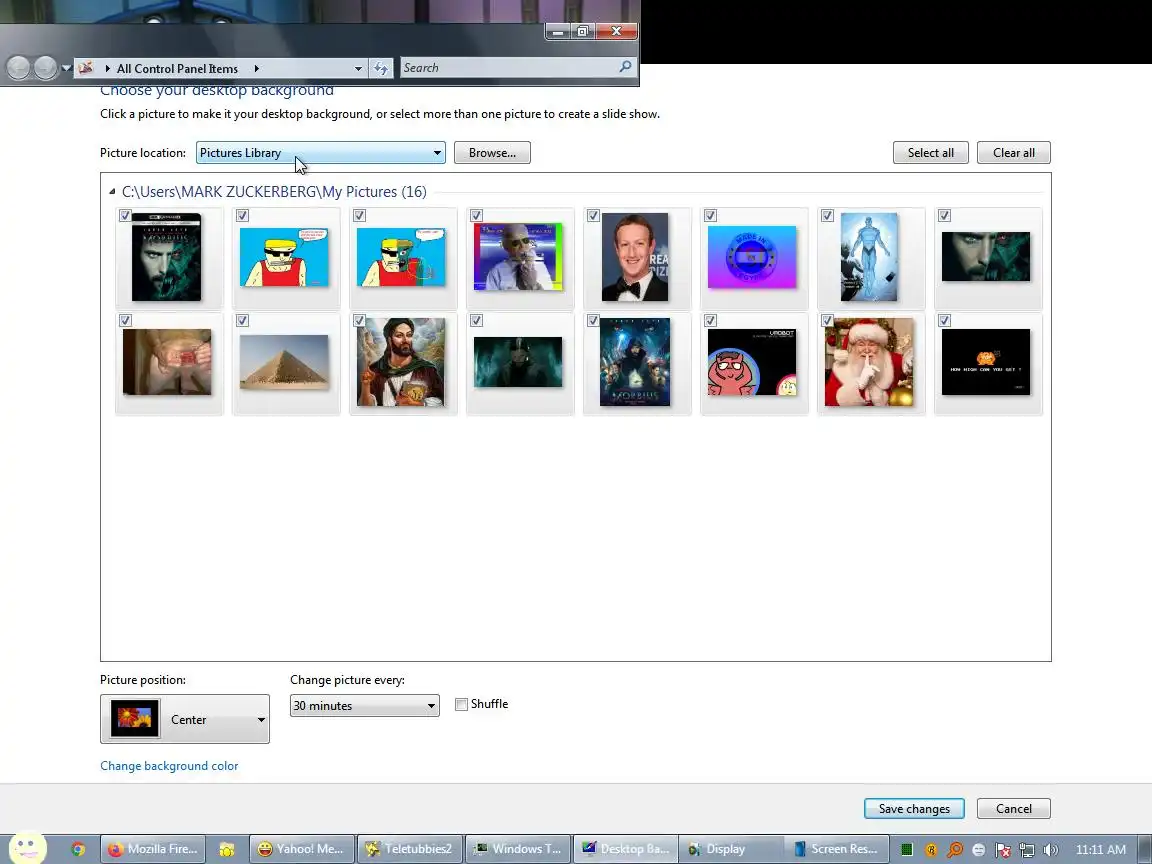Click the green square tray icon
This screenshot has height=864, width=1152.
click(907, 849)
